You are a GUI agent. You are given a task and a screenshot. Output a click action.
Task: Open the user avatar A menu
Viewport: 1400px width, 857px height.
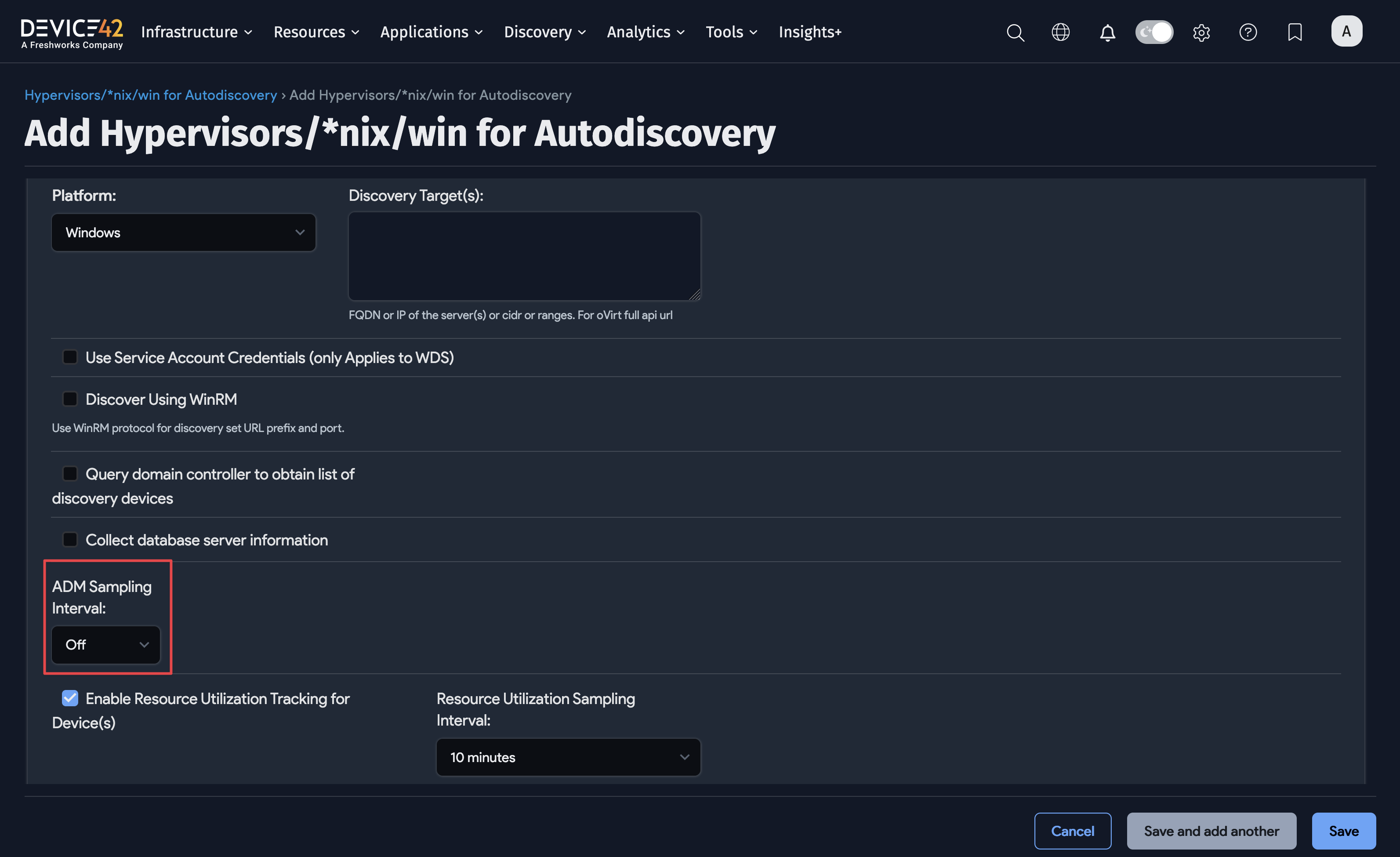tap(1346, 31)
